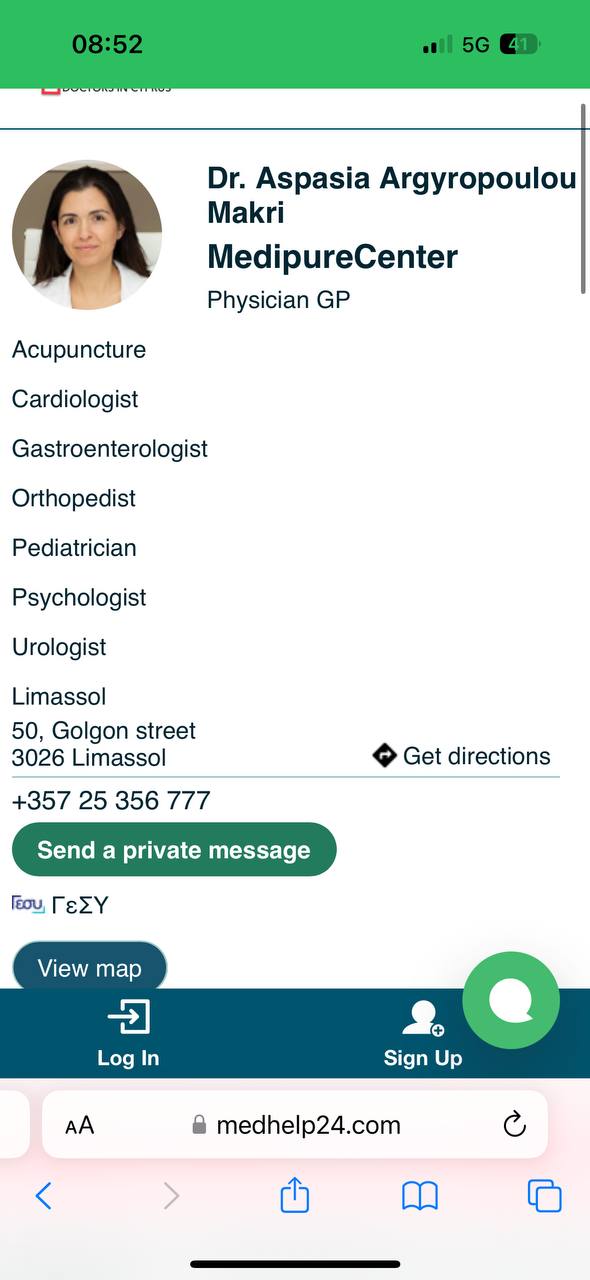Image resolution: width=590 pixels, height=1280 pixels.
Task: Click the Get directions arrow icon
Action: [x=385, y=755]
